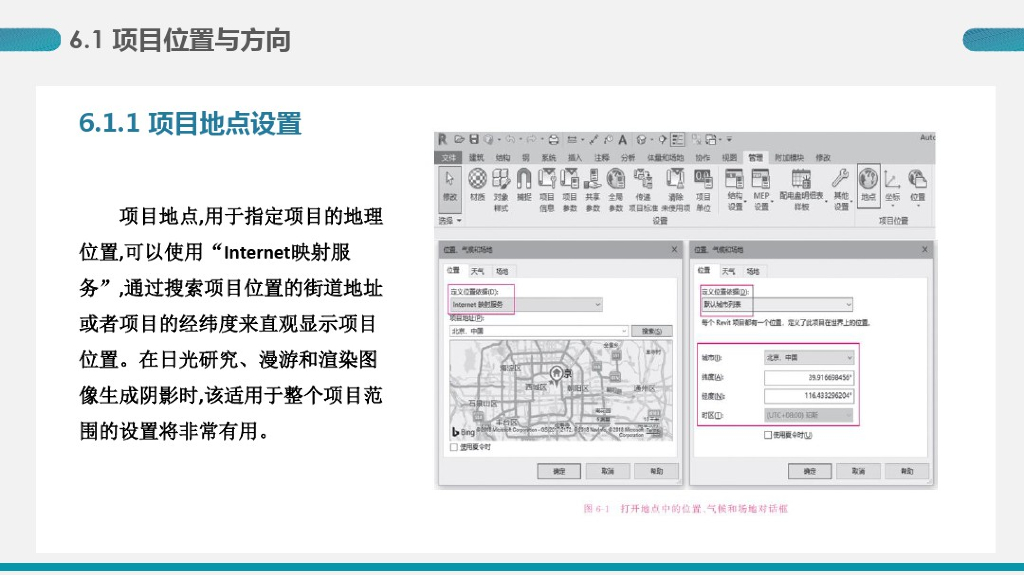Open 项目参数 (Project Parameters)
1024x576 pixels.
(x=569, y=189)
